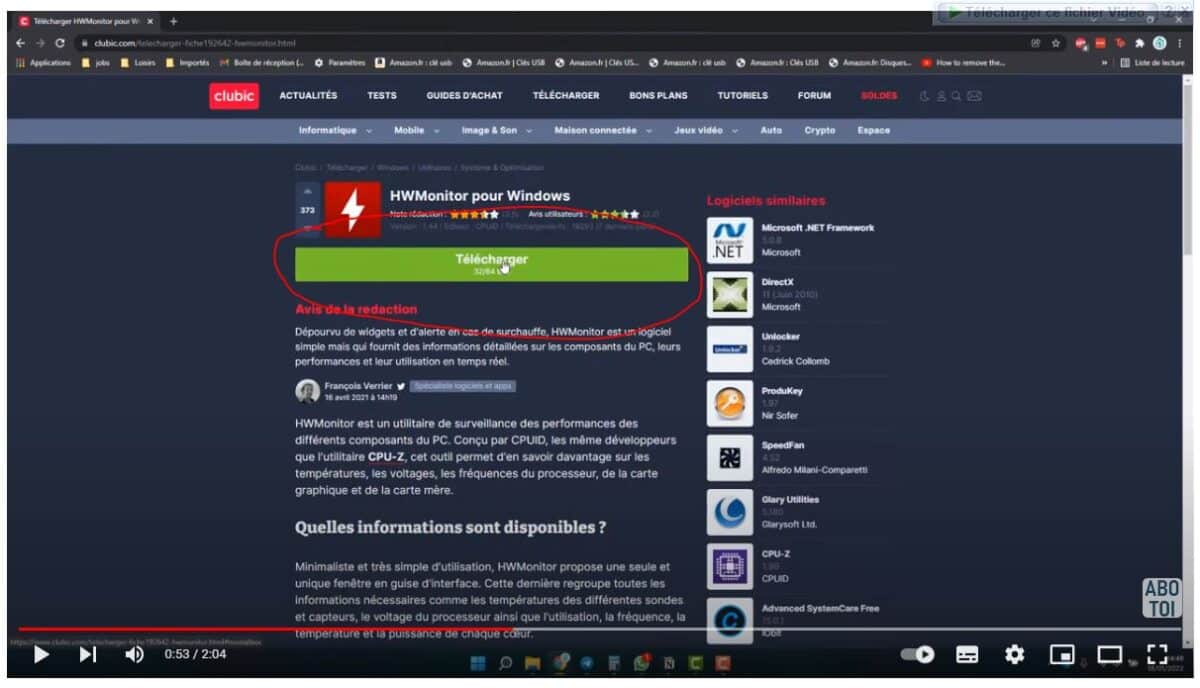Open the video settings gear
Screen dimensions: 1200x688
[1014, 654]
